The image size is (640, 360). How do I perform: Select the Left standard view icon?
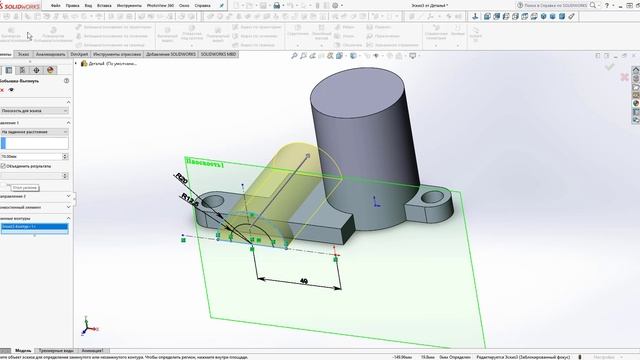tap(506, 16)
